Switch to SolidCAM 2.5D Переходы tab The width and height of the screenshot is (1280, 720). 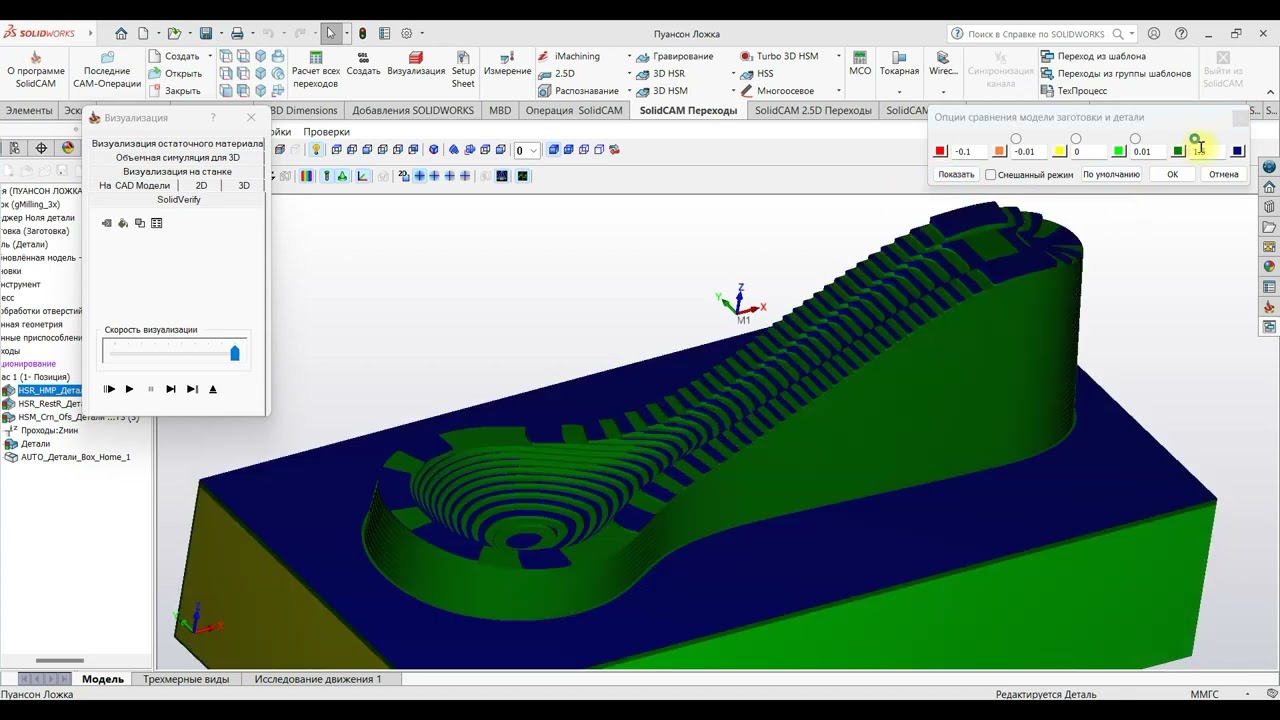coord(813,110)
